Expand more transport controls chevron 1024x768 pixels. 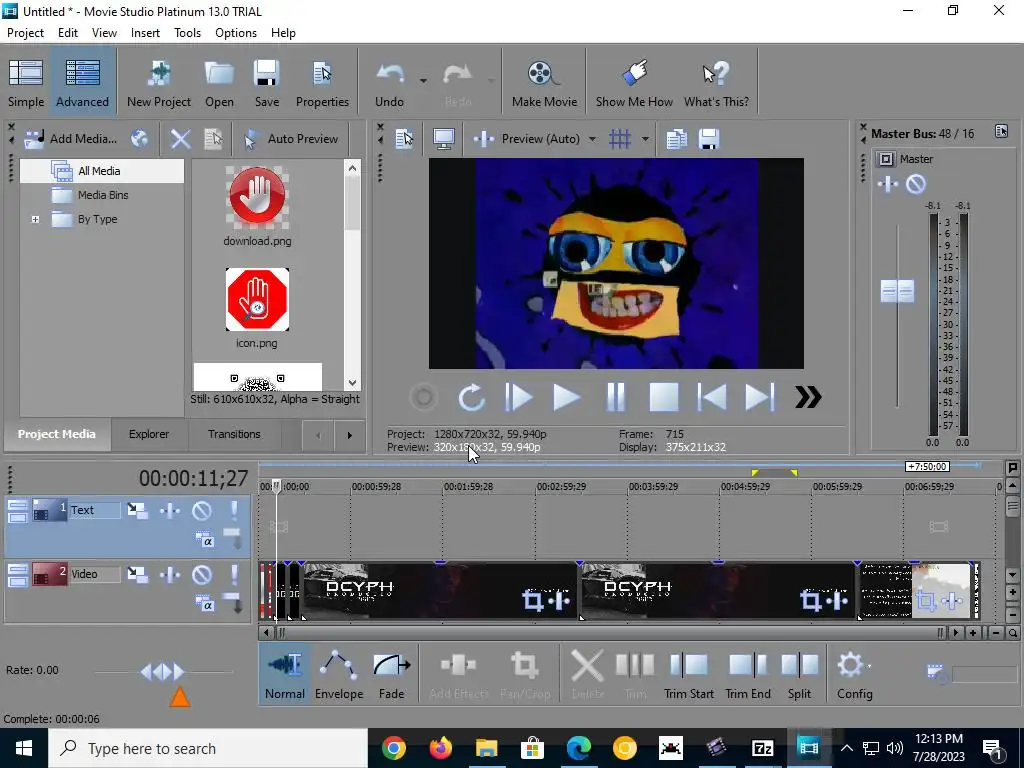coord(808,397)
